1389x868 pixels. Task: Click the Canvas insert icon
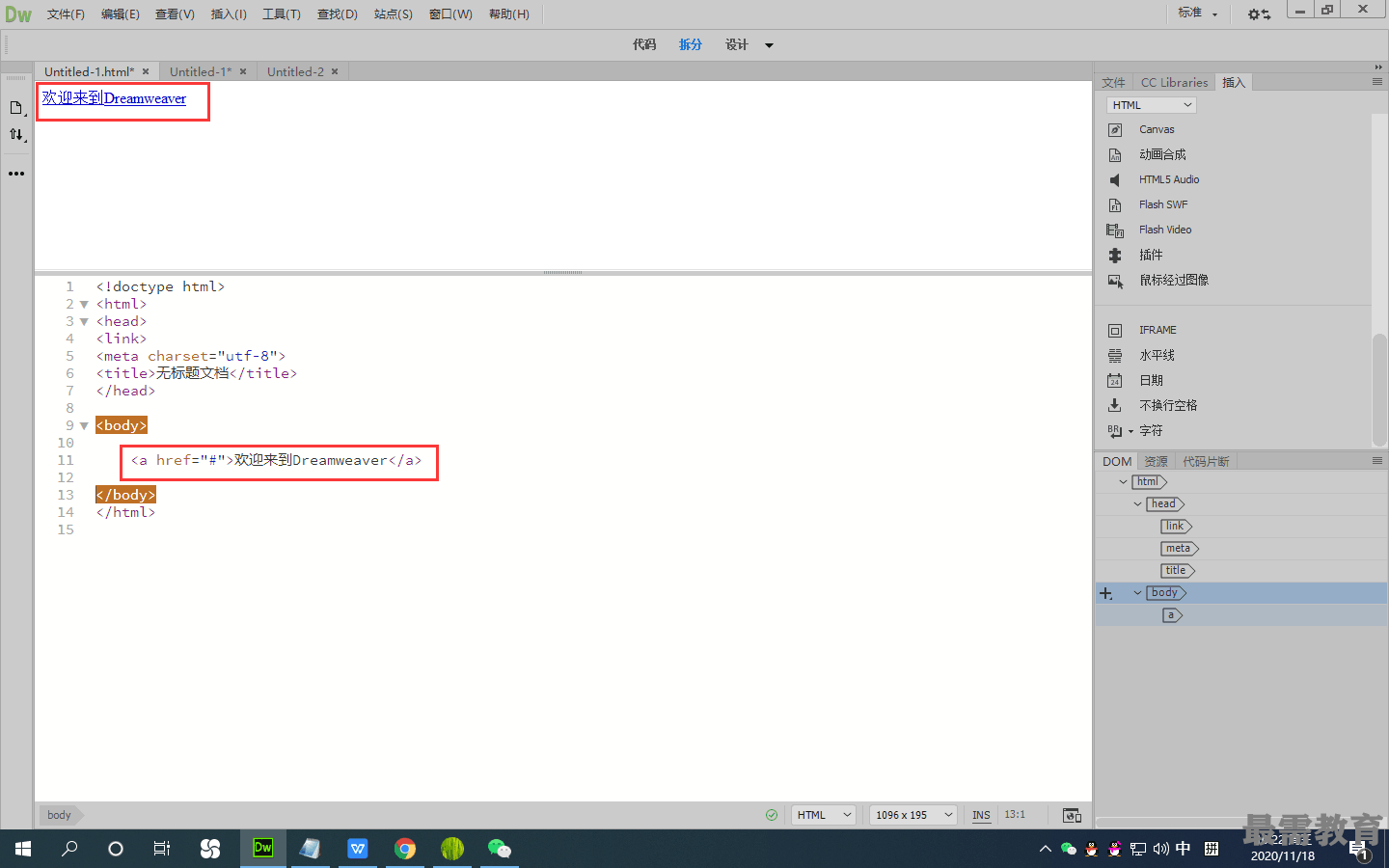1115,129
